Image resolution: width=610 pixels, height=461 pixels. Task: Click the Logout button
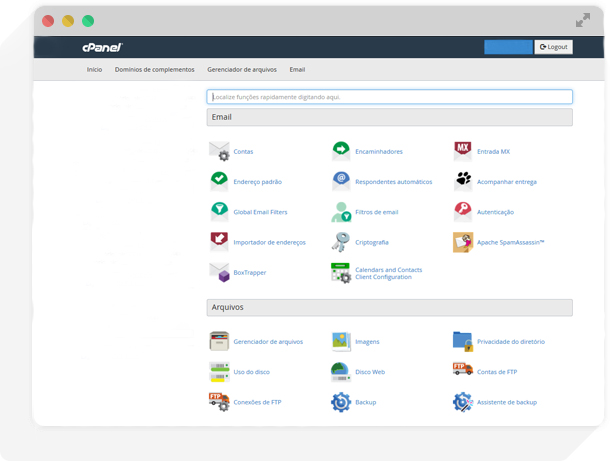click(x=553, y=47)
